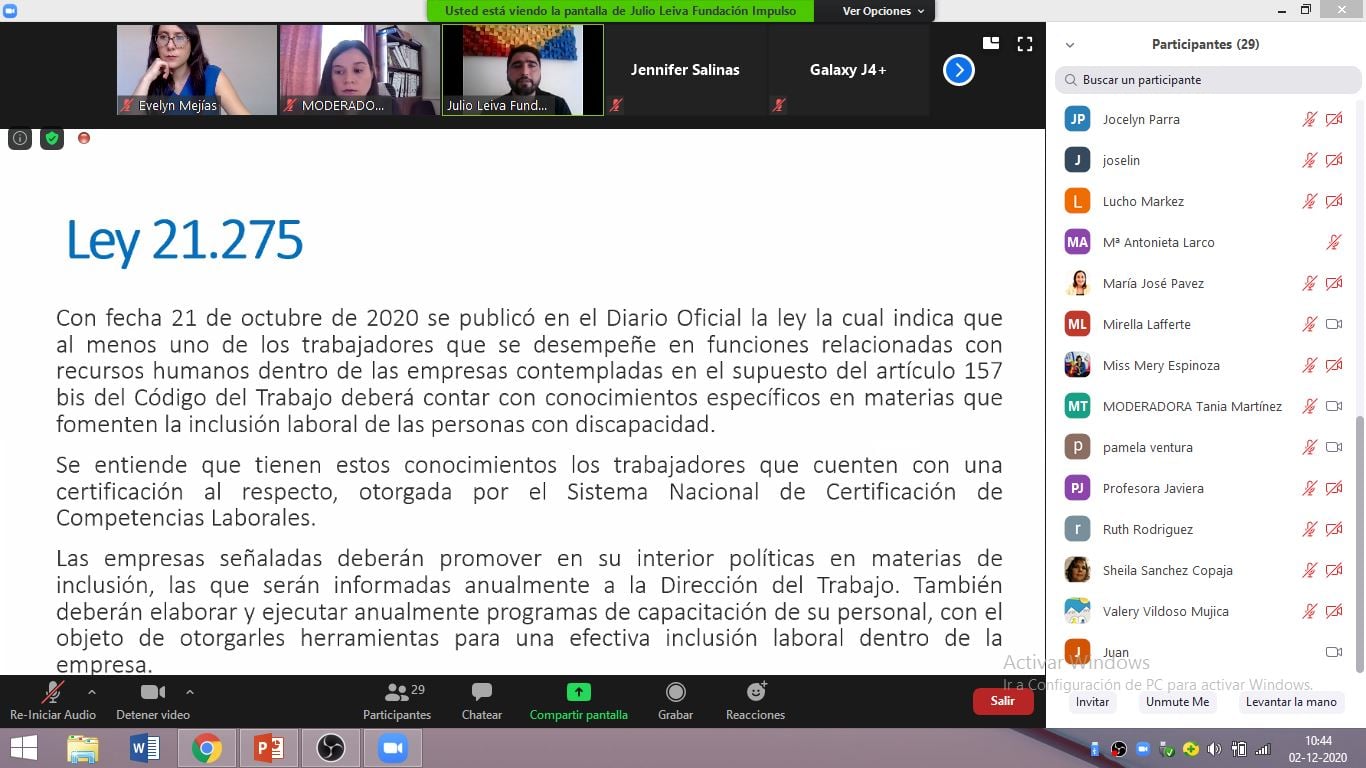Click the red Salir button
The height and width of the screenshot is (768, 1366).
click(1002, 701)
